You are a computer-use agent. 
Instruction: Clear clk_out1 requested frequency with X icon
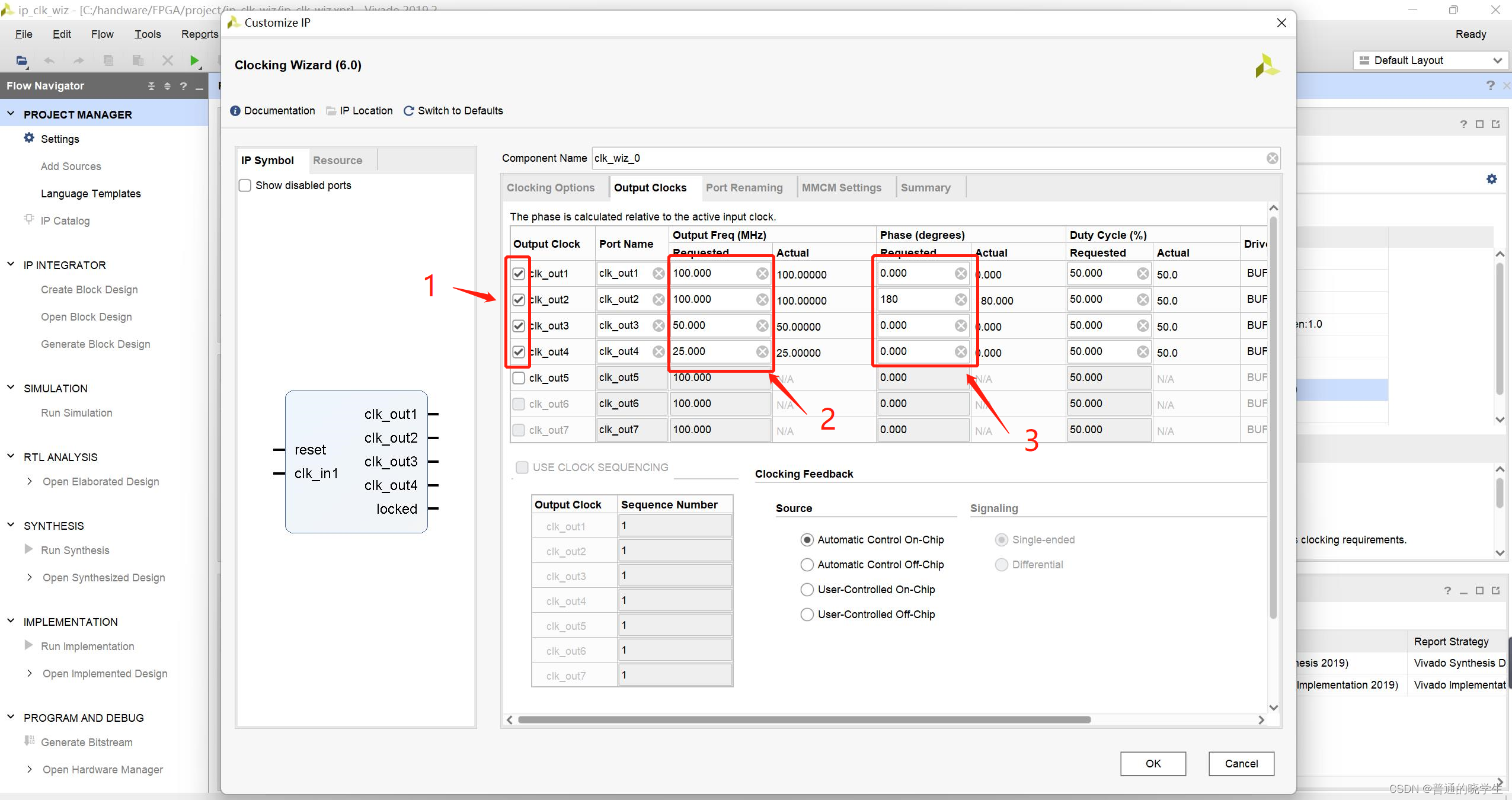tap(762, 274)
